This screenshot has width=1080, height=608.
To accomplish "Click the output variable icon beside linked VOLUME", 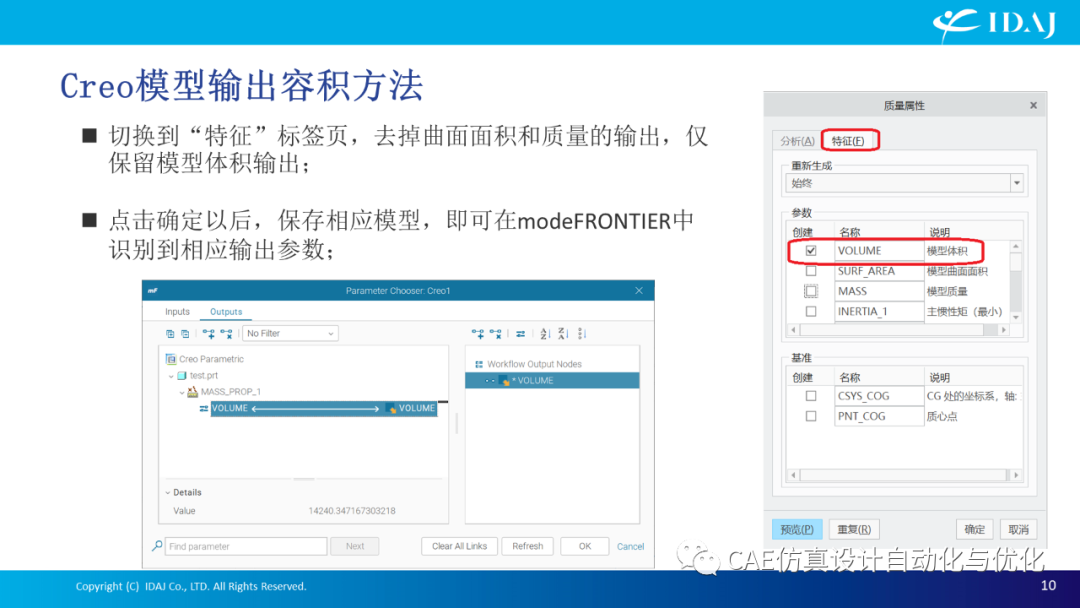I will [x=392, y=408].
